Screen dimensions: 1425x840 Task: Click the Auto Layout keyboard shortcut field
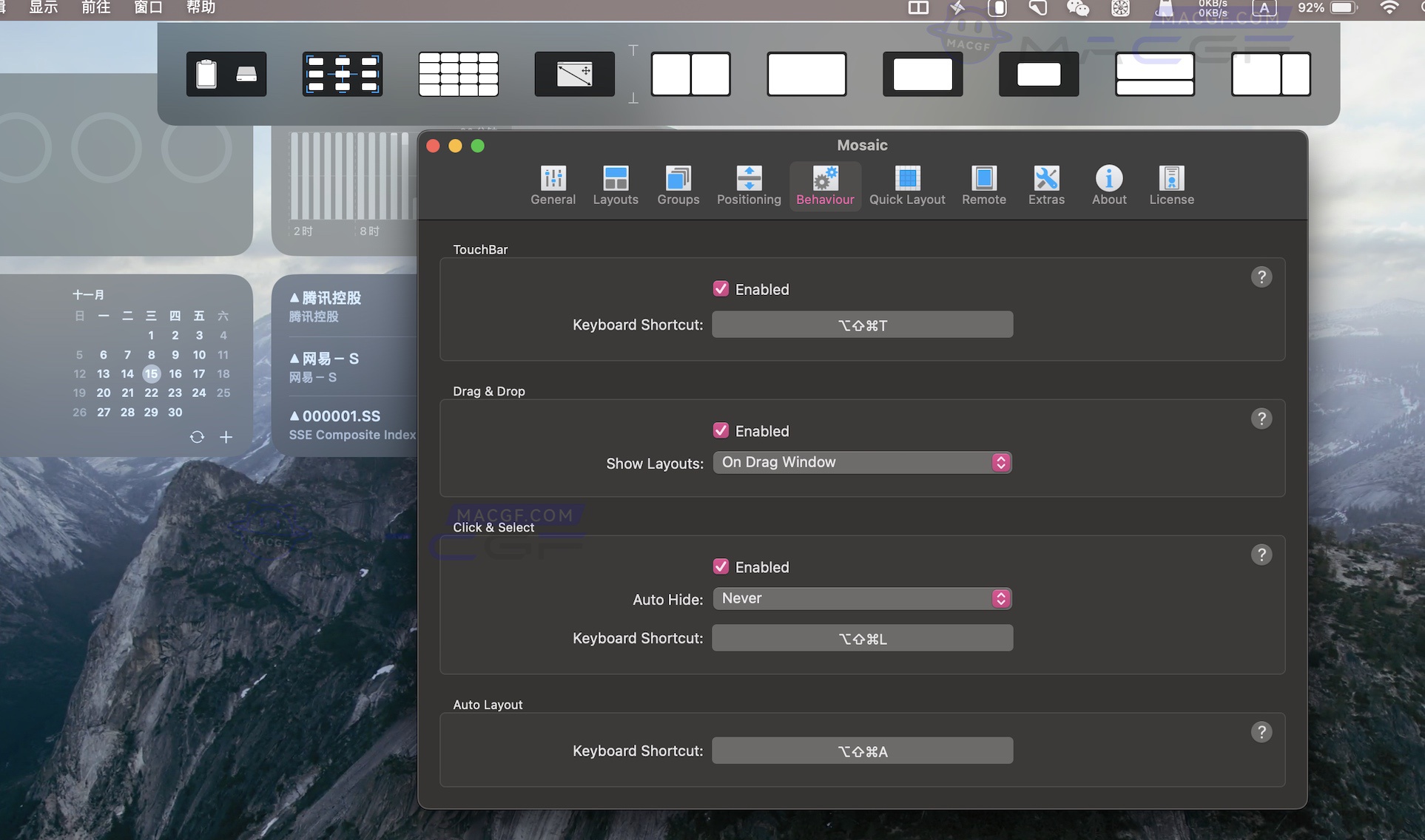pyautogui.click(x=862, y=750)
